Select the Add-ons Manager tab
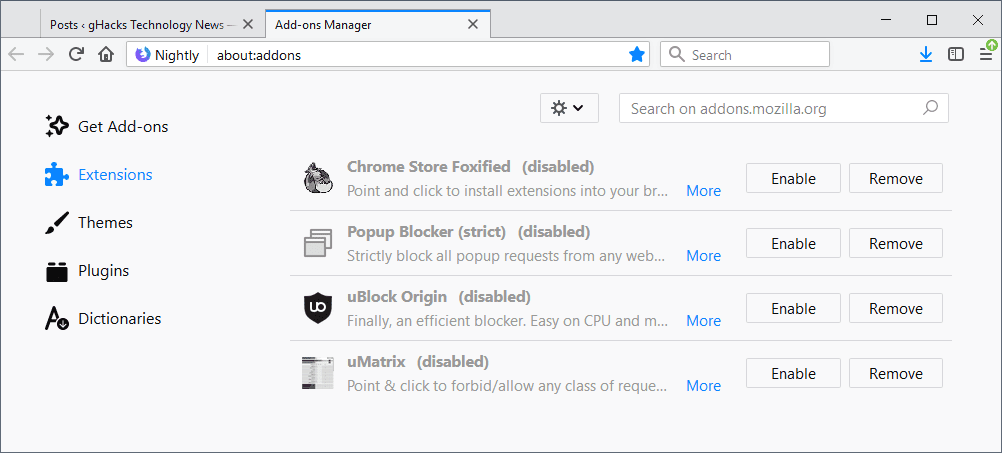Screen dimensions: 1002x453 click(378, 24)
